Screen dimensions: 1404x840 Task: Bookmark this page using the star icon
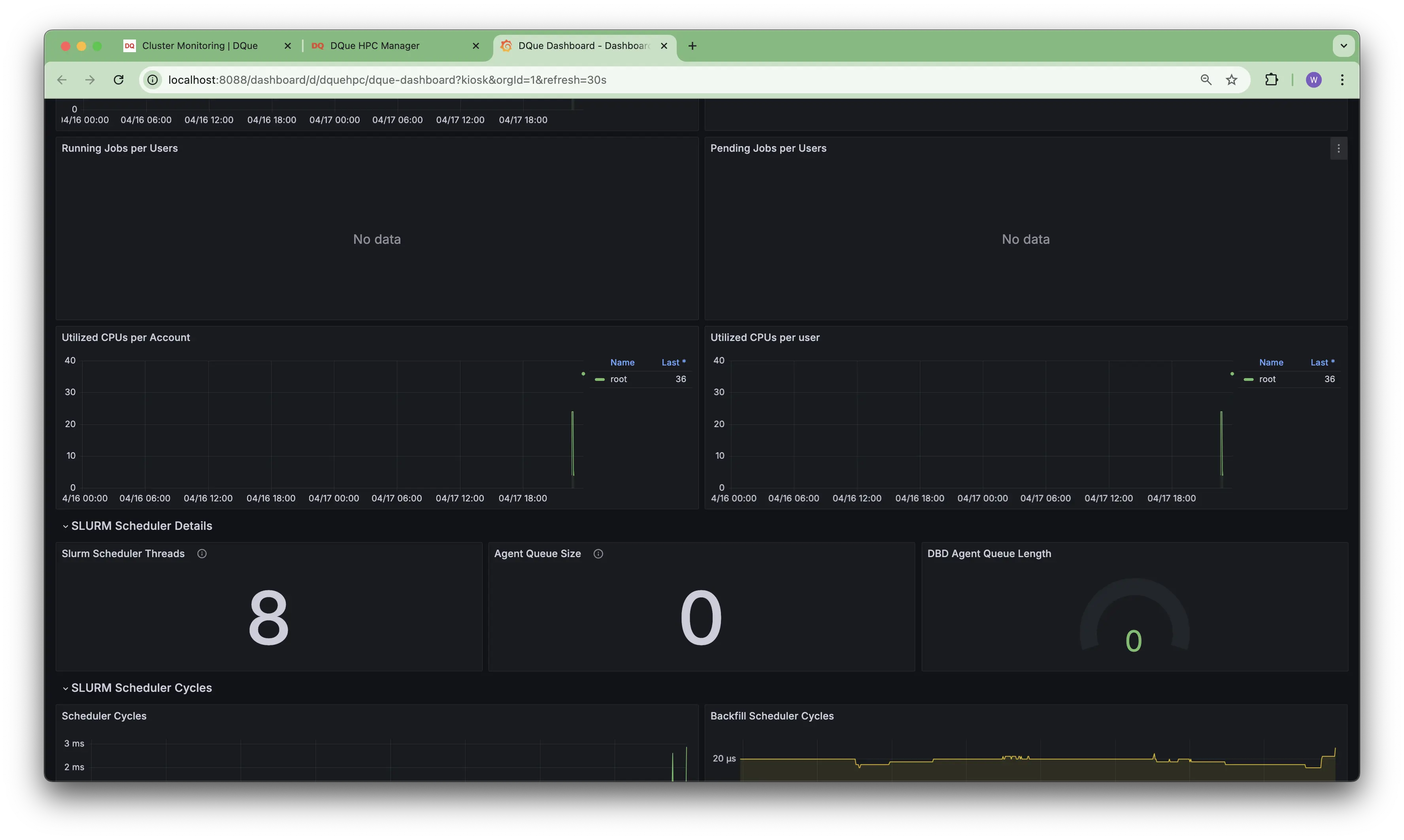tap(1231, 80)
